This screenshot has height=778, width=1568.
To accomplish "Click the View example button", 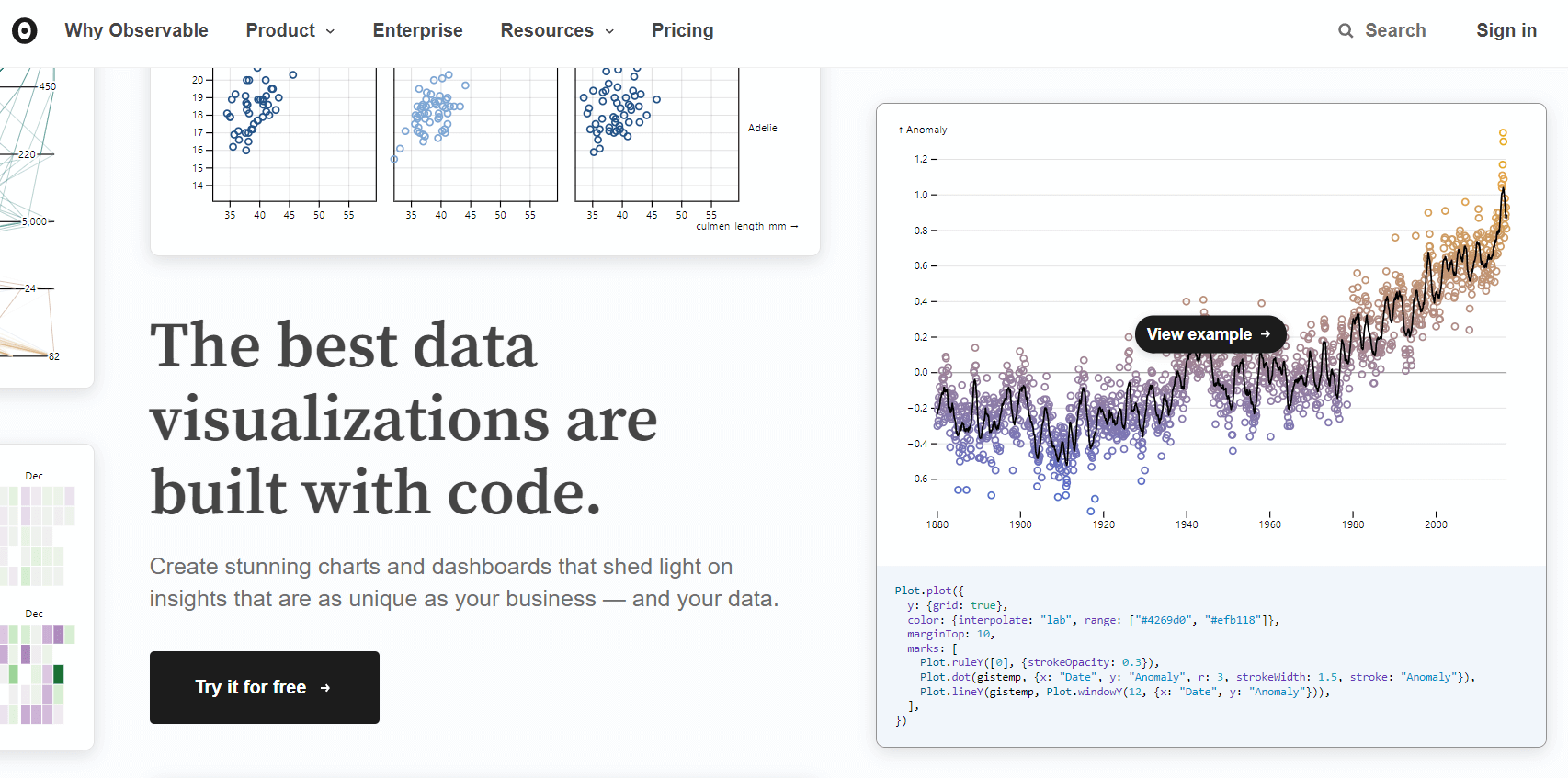I will 1210,334.
